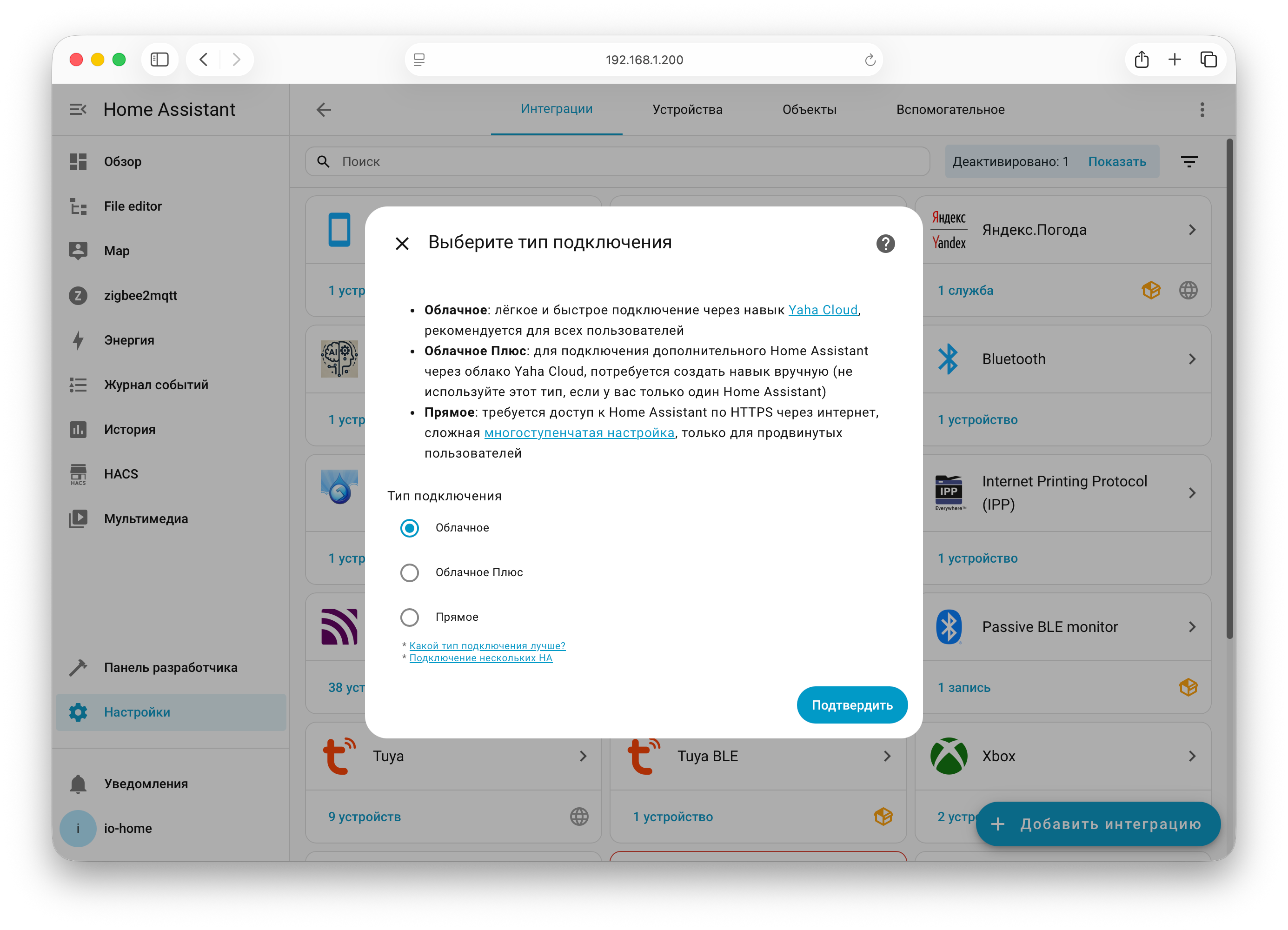Choose the Прямое connection type

pyautogui.click(x=410, y=617)
